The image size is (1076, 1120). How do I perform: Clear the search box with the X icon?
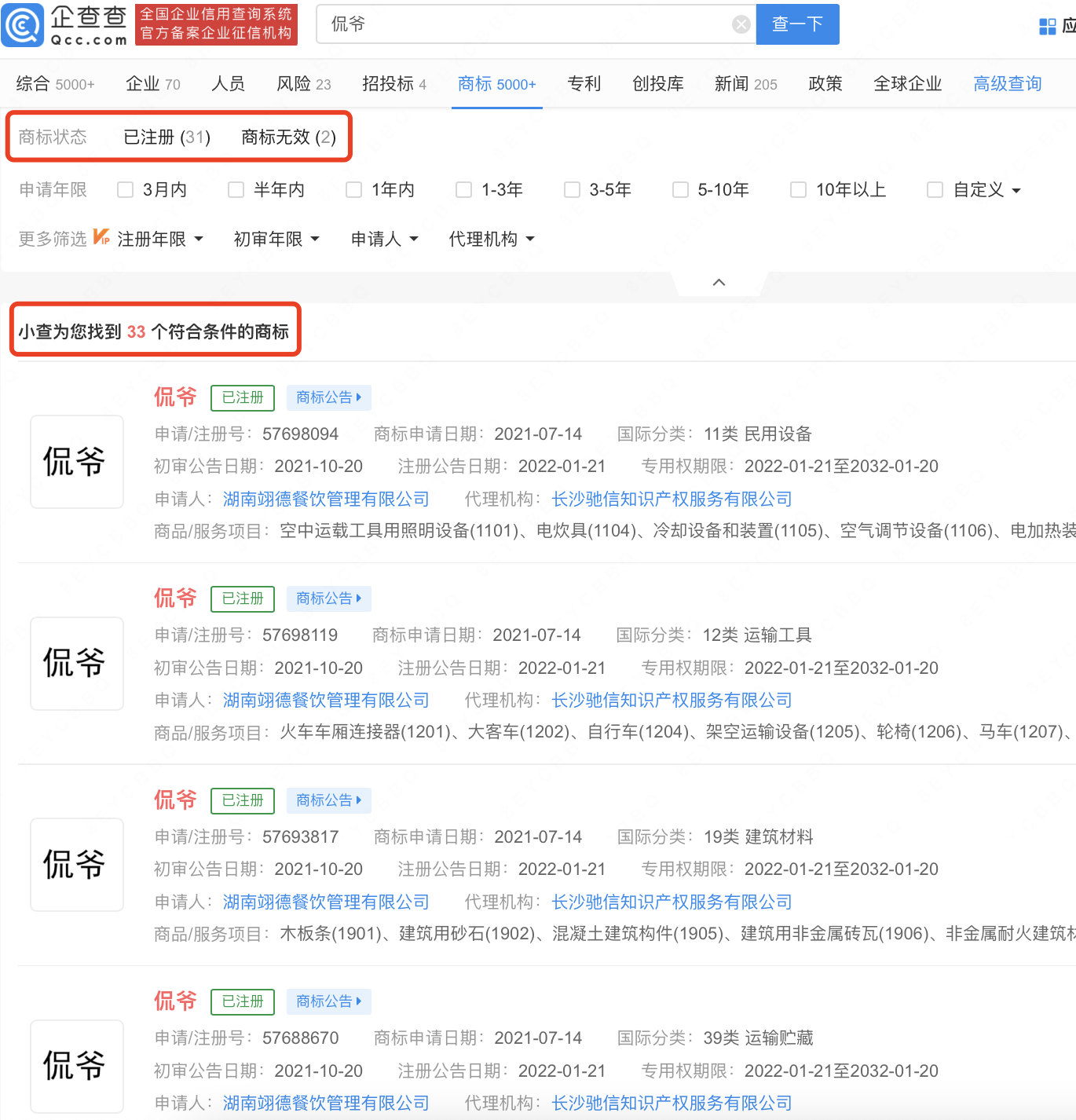(x=741, y=24)
